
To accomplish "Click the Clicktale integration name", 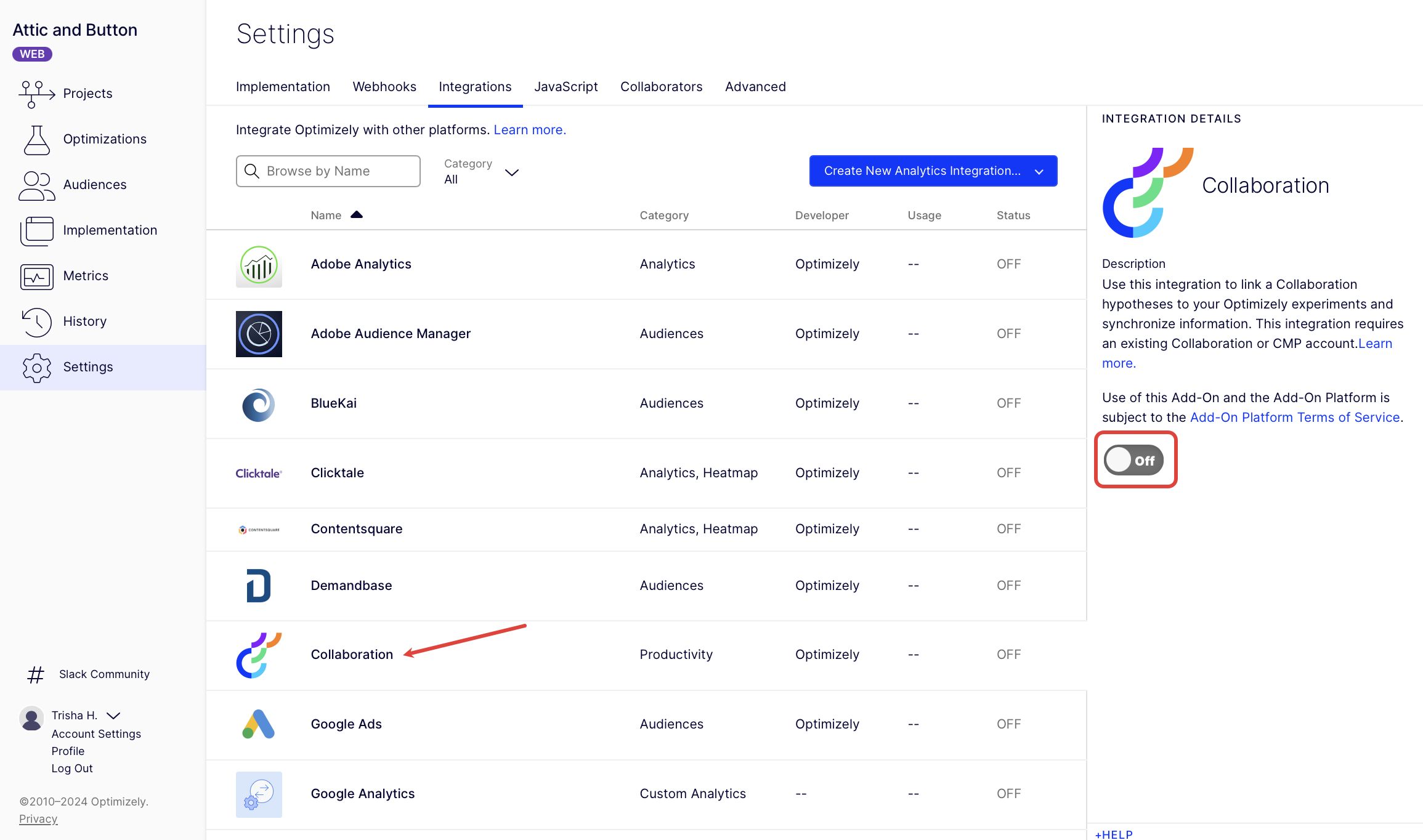I will tap(338, 473).
